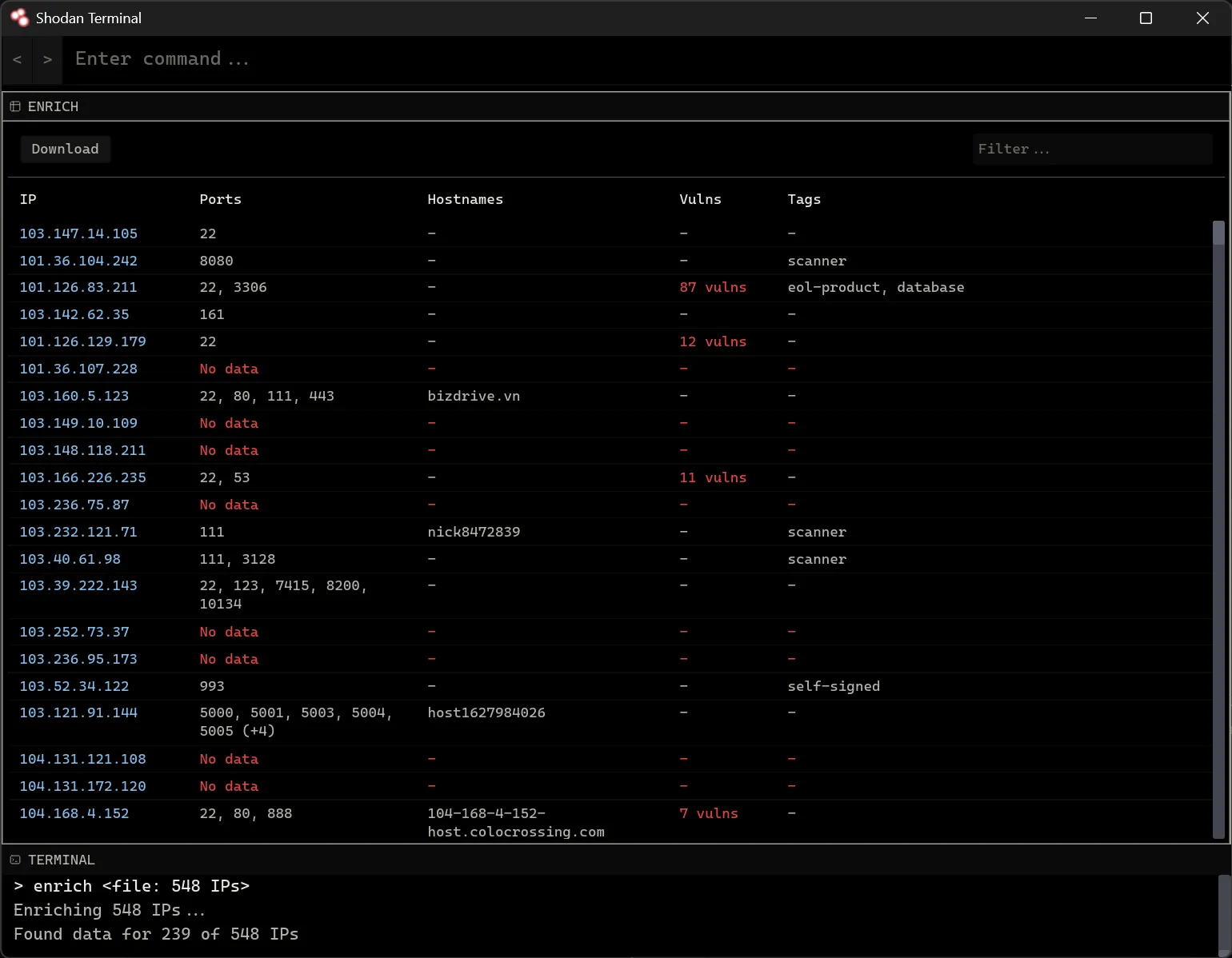Open IP link 103.39.222.143
This screenshot has height=958, width=1232.
[78, 585]
